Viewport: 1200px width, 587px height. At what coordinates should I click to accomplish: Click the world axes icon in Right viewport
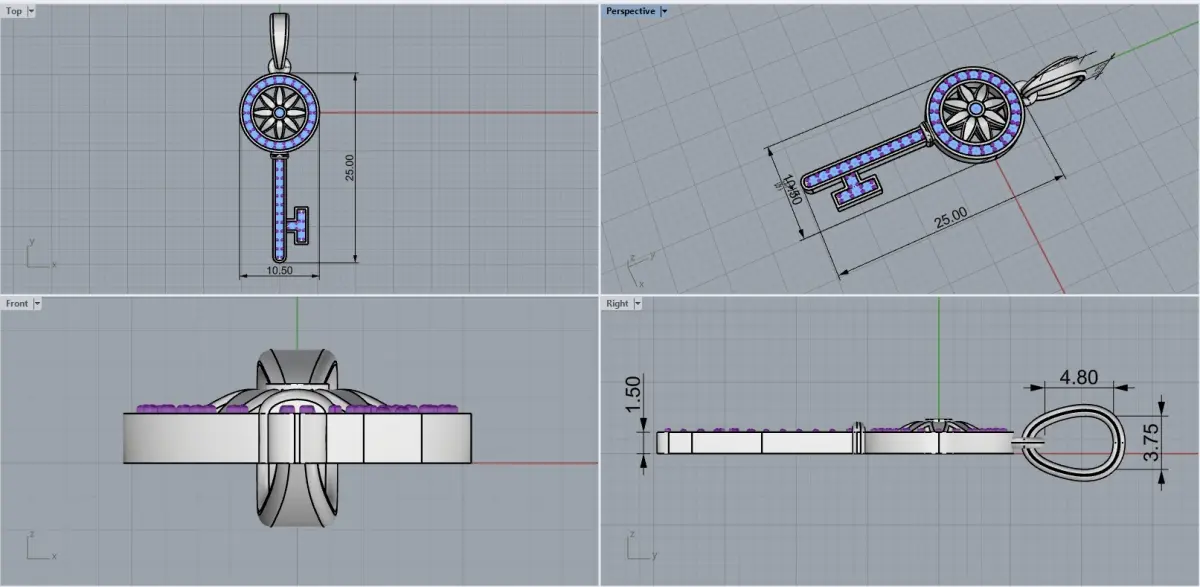[640, 546]
